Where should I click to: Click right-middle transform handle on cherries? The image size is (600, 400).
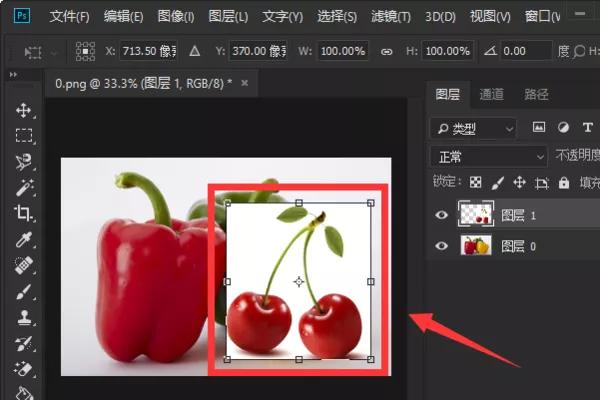click(x=370, y=282)
